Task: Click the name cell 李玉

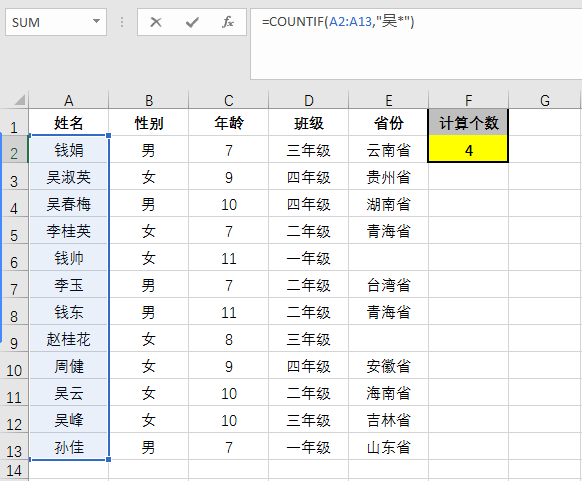Action: (x=69, y=285)
